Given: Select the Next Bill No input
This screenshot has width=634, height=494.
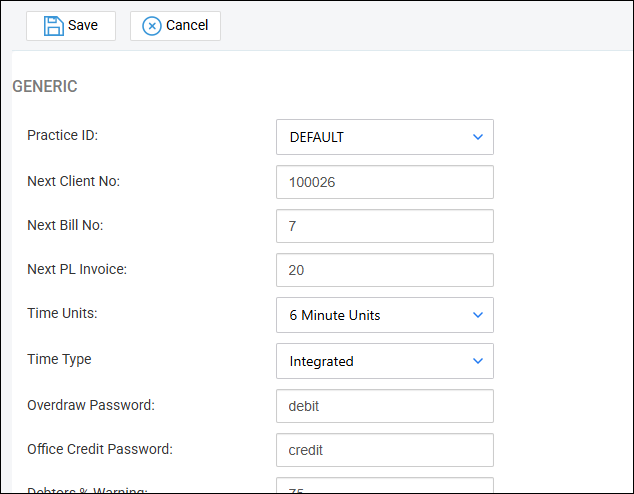Looking at the screenshot, I should 384,226.
